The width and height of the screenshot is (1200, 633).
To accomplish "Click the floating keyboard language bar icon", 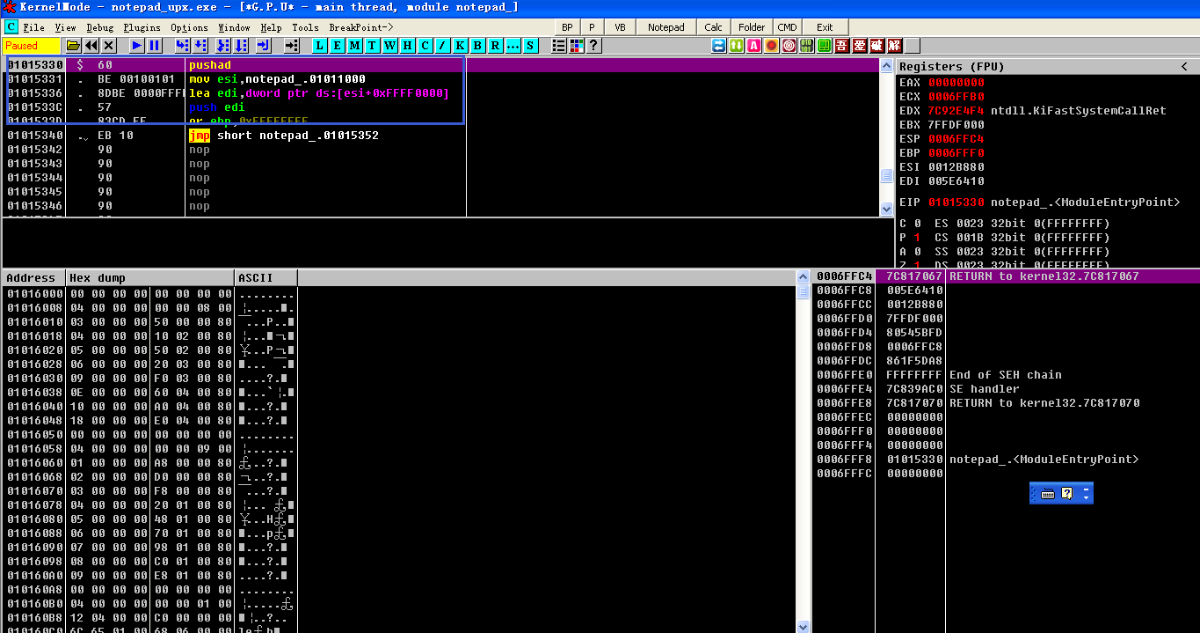I will (1048, 493).
